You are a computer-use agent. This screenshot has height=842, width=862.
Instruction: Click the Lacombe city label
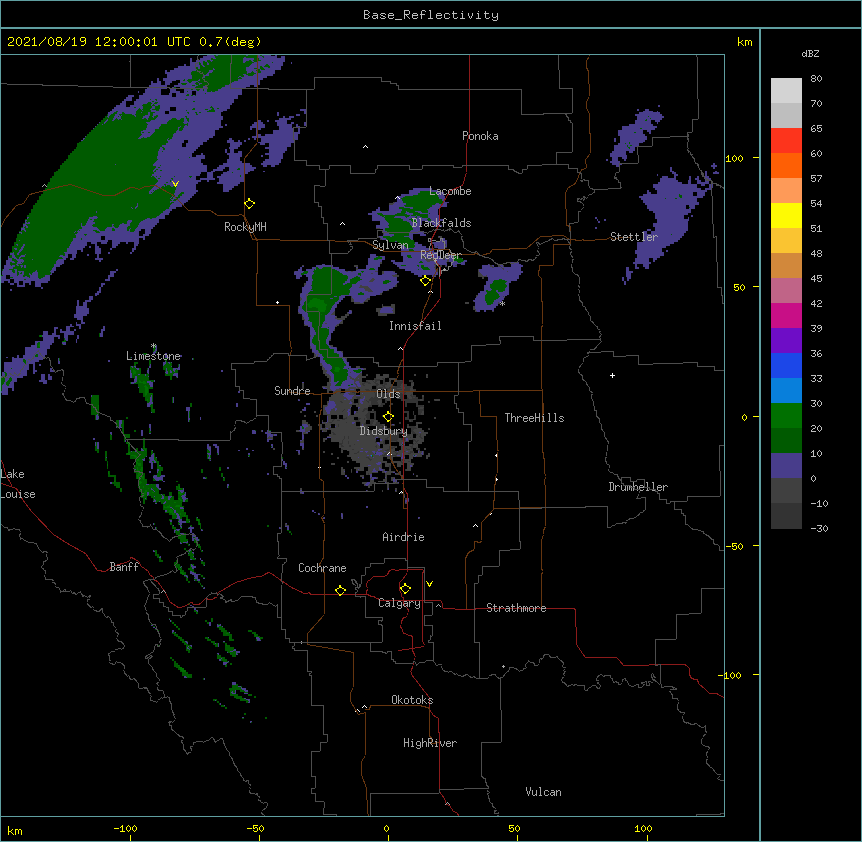click(x=450, y=191)
